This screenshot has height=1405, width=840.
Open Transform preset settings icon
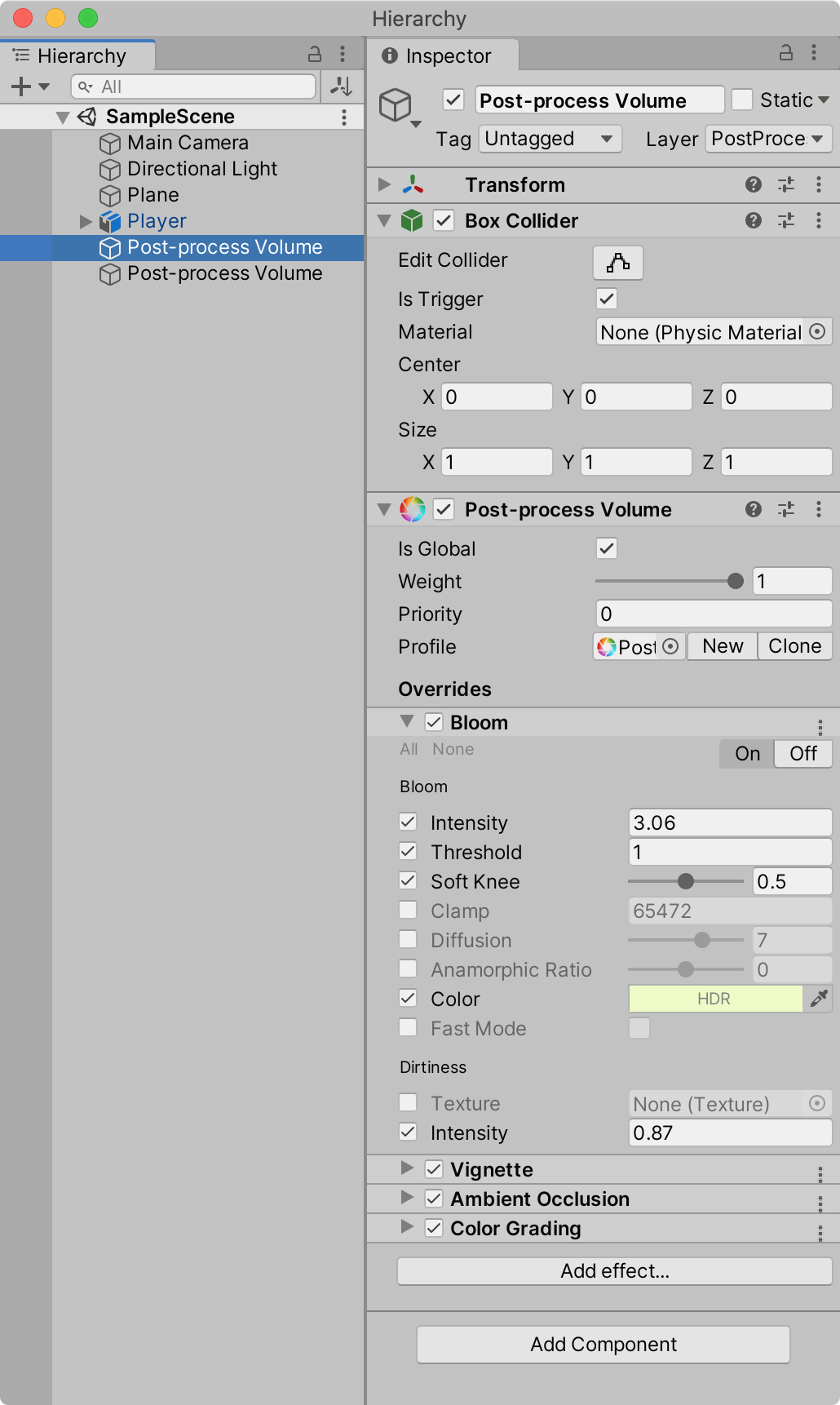(x=786, y=184)
